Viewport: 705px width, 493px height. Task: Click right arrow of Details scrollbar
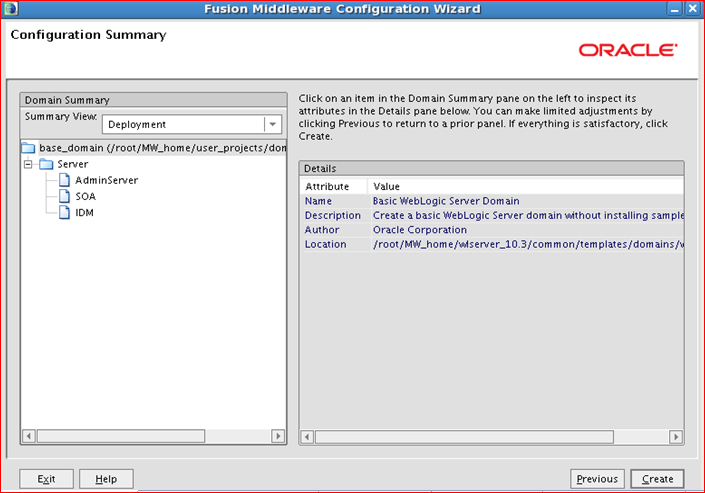[x=676, y=437]
